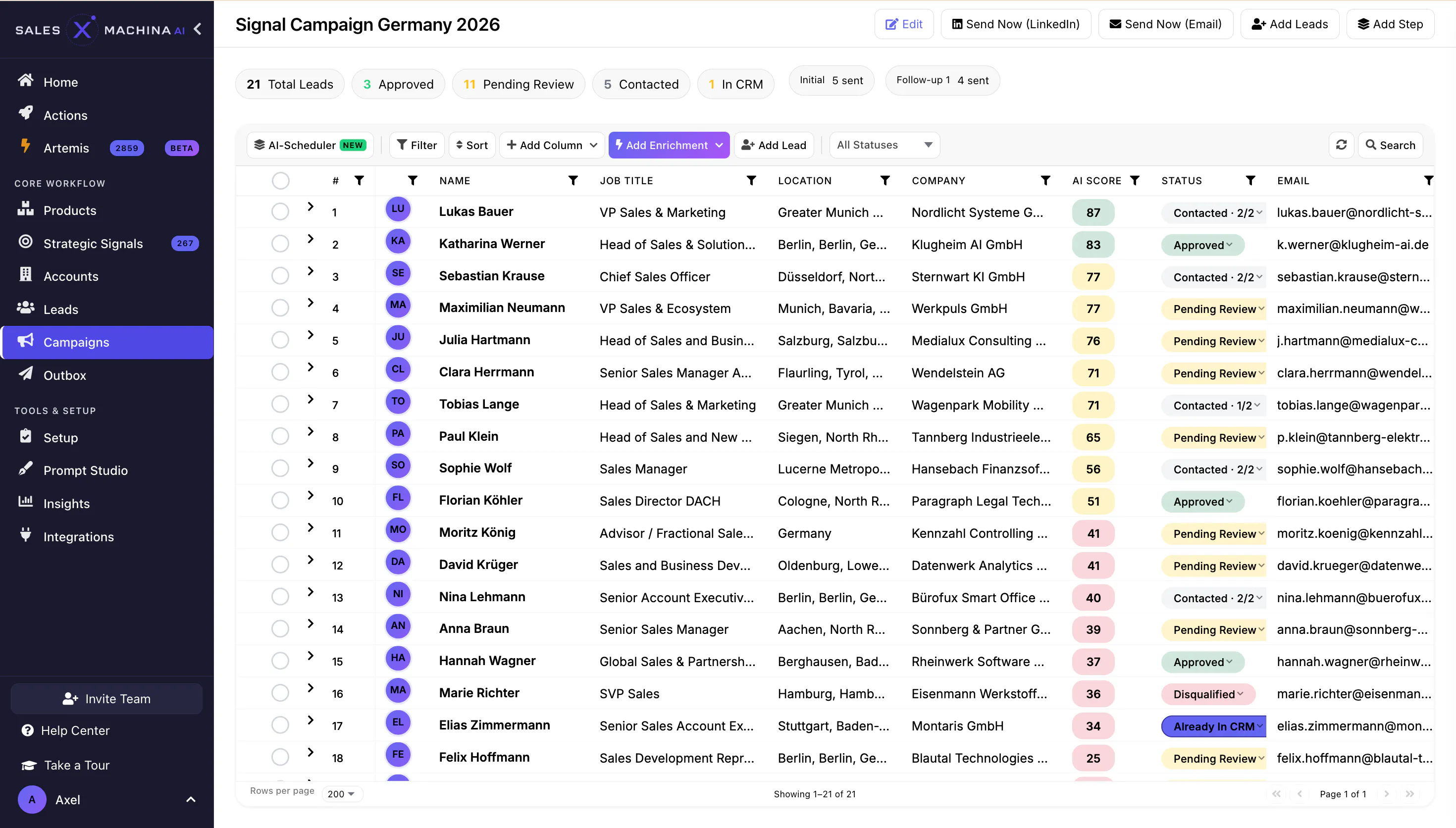Click Katharina Werner's KA avatar
This screenshot has height=828, width=1456.
click(x=398, y=241)
